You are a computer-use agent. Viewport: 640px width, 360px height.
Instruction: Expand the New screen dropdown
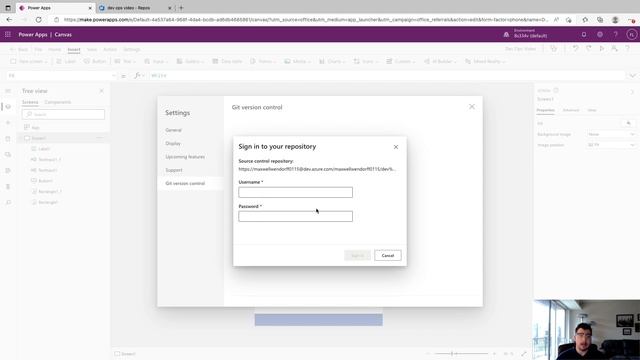[x=29, y=61]
